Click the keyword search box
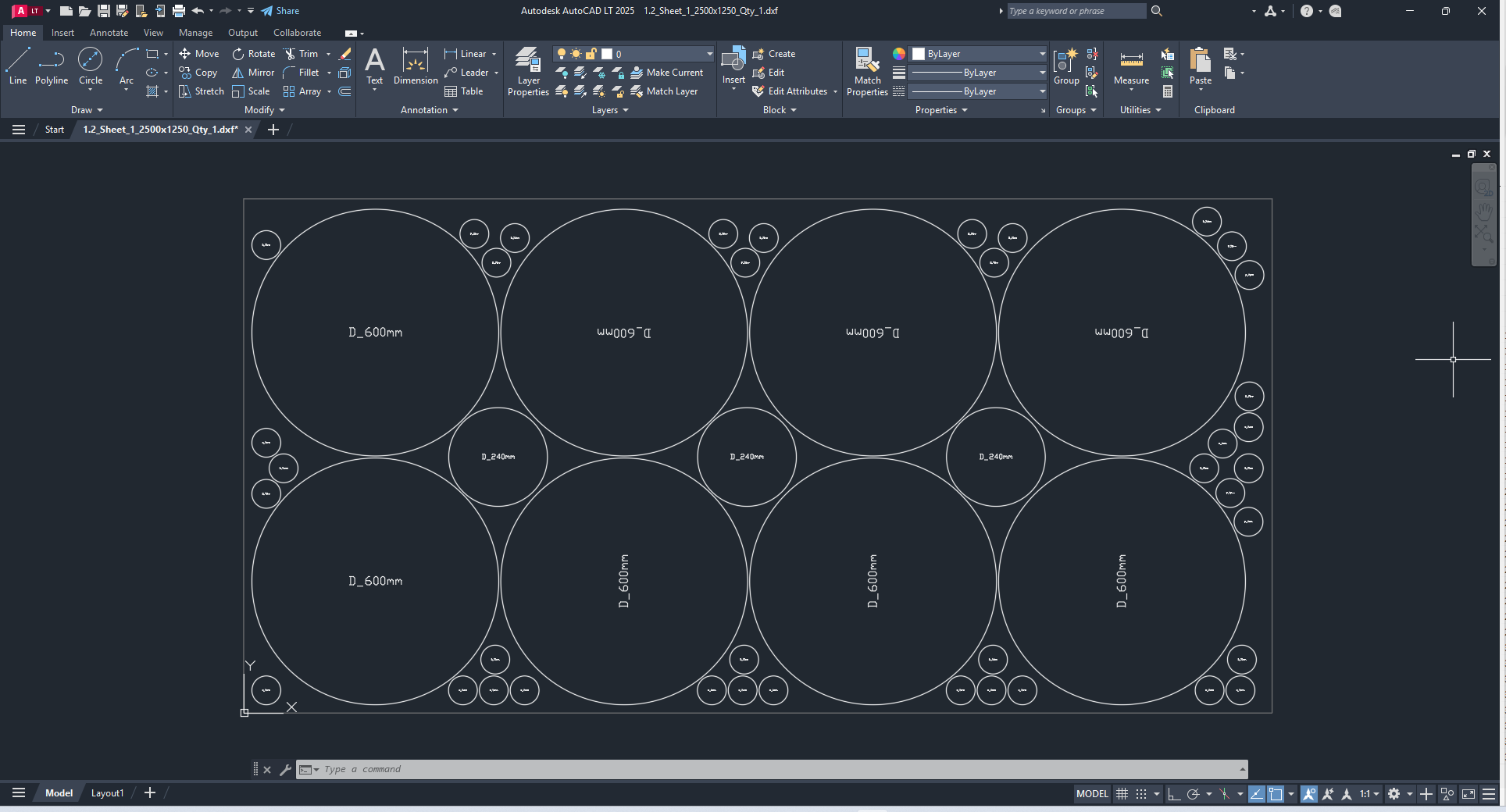 1076,11
